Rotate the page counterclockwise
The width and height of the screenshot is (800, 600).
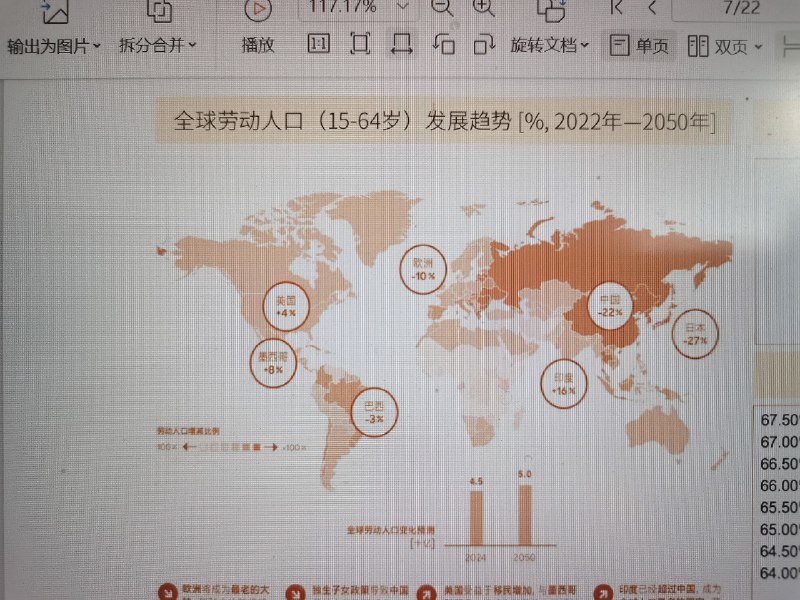(443, 44)
